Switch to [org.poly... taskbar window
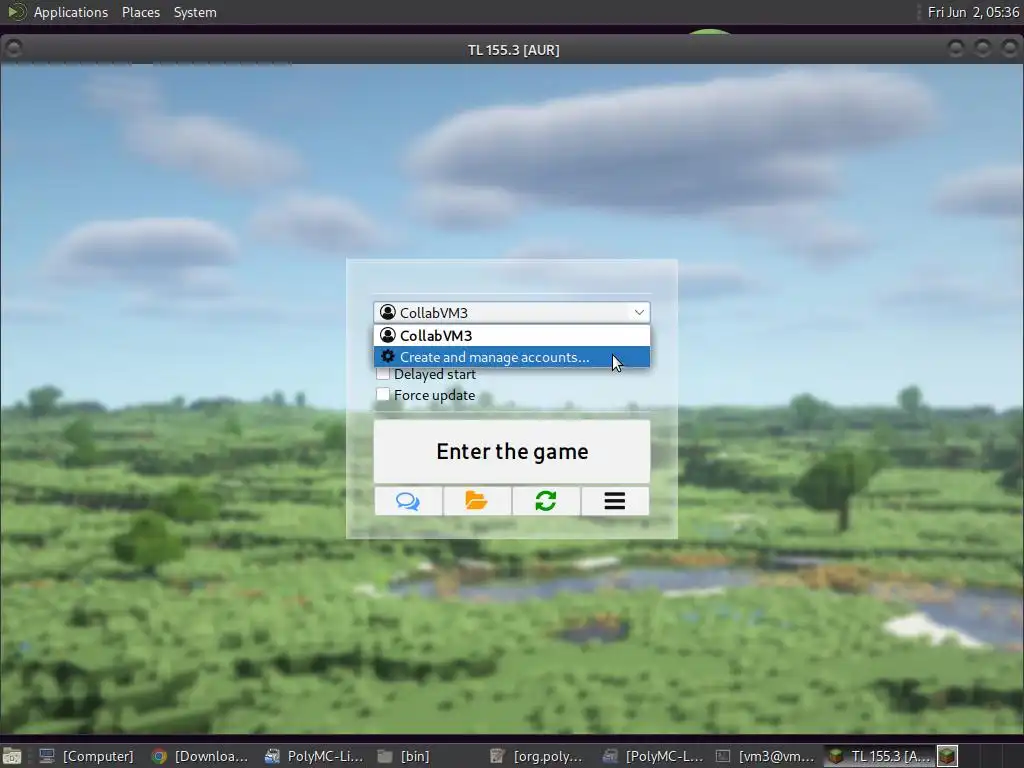This screenshot has height=768, width=1024. (x=539, y=756)
